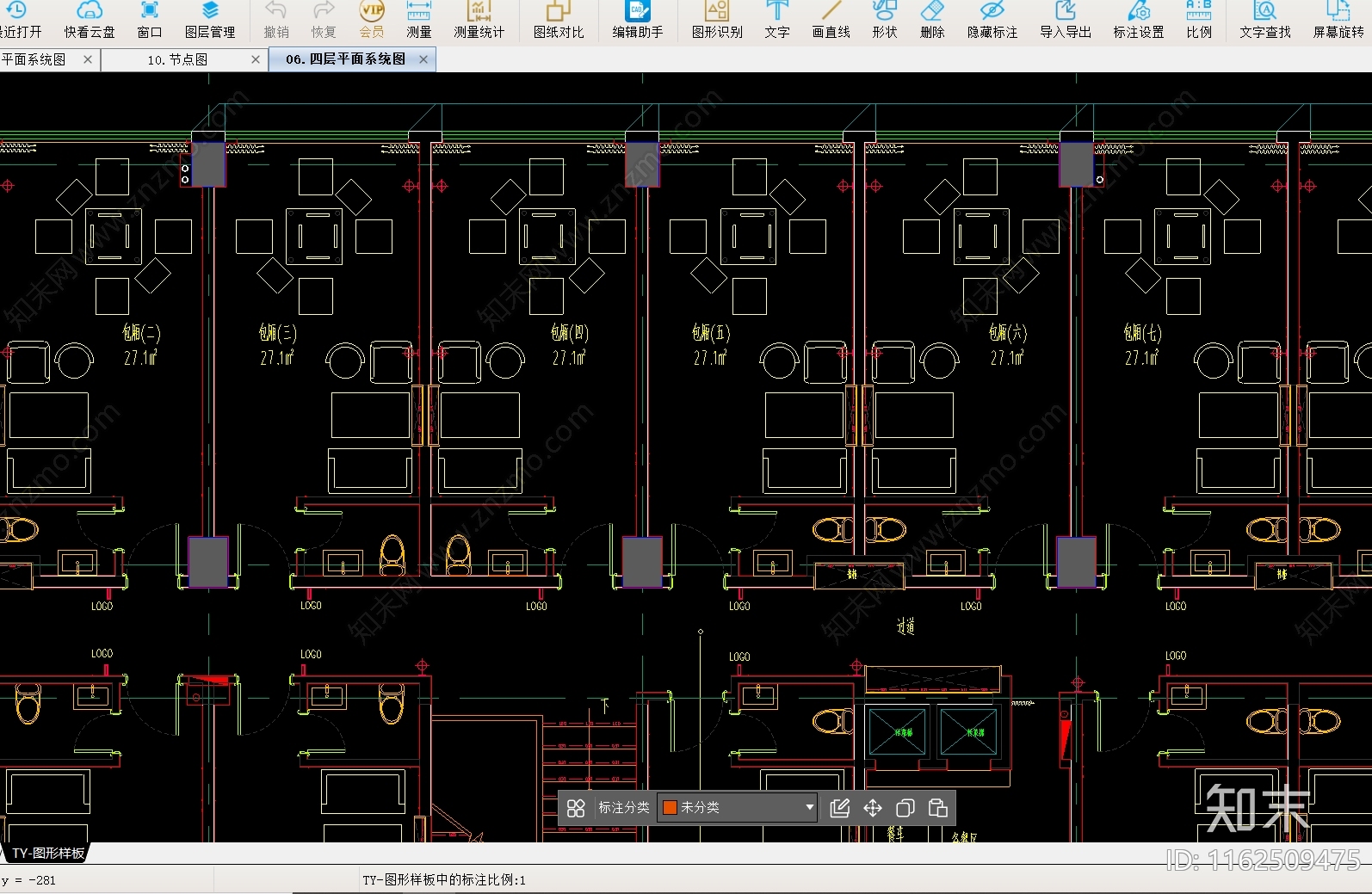Select the TY-图形样板 layout tab

pos(48,854)
